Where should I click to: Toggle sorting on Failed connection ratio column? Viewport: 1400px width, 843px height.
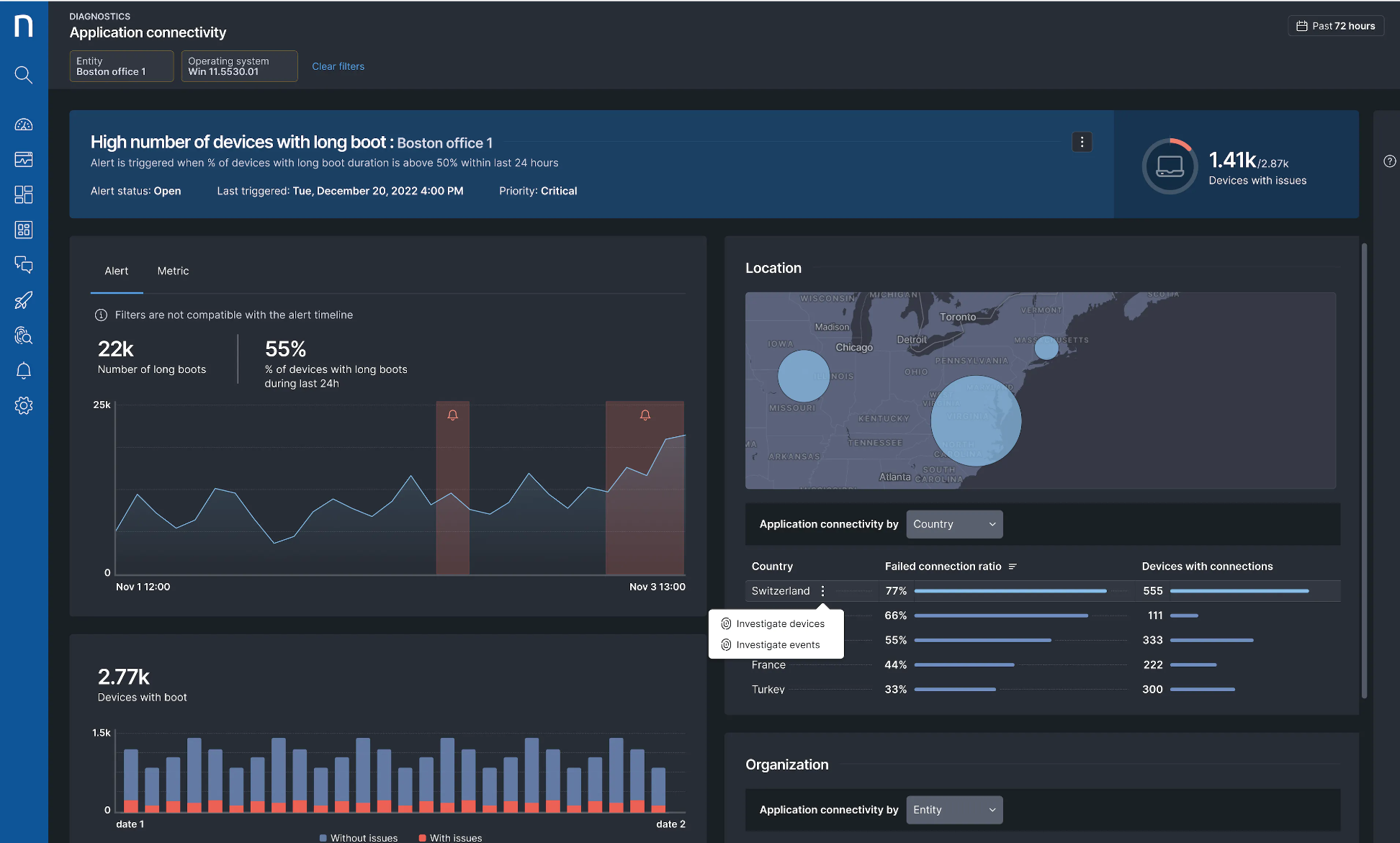(1014, 566)
